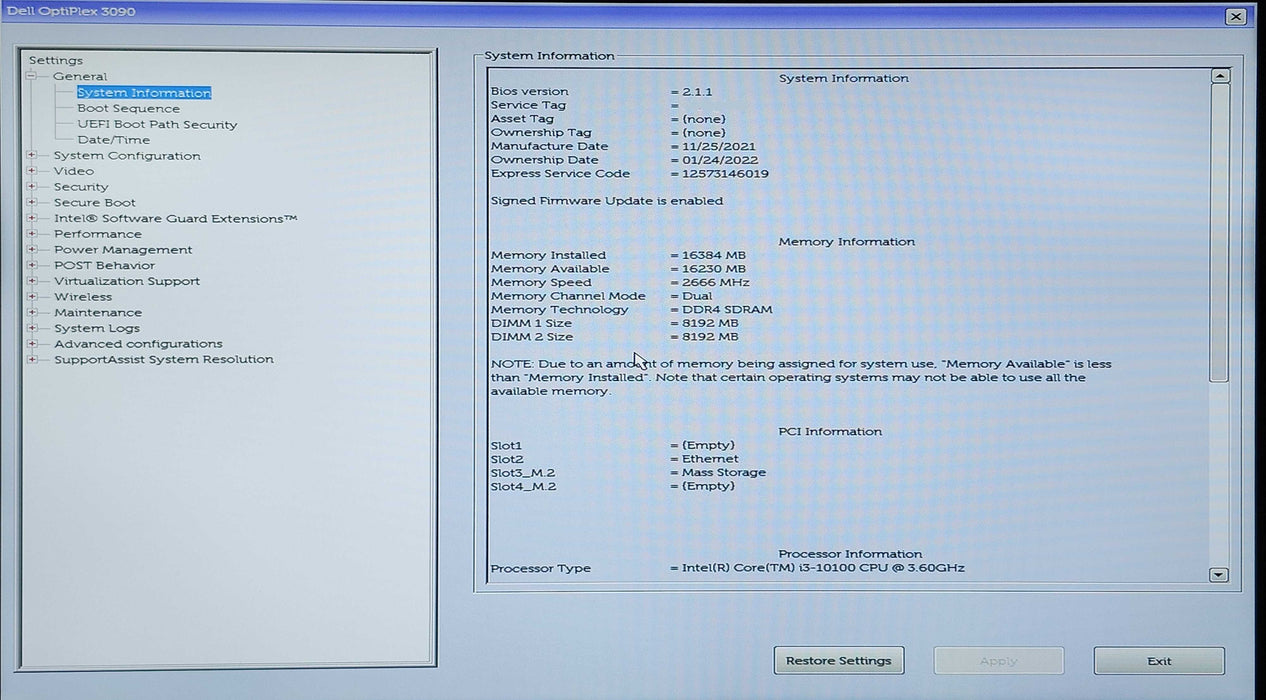Select the Date/Time entry
1266x700 pixels.
tap(113, 140)
